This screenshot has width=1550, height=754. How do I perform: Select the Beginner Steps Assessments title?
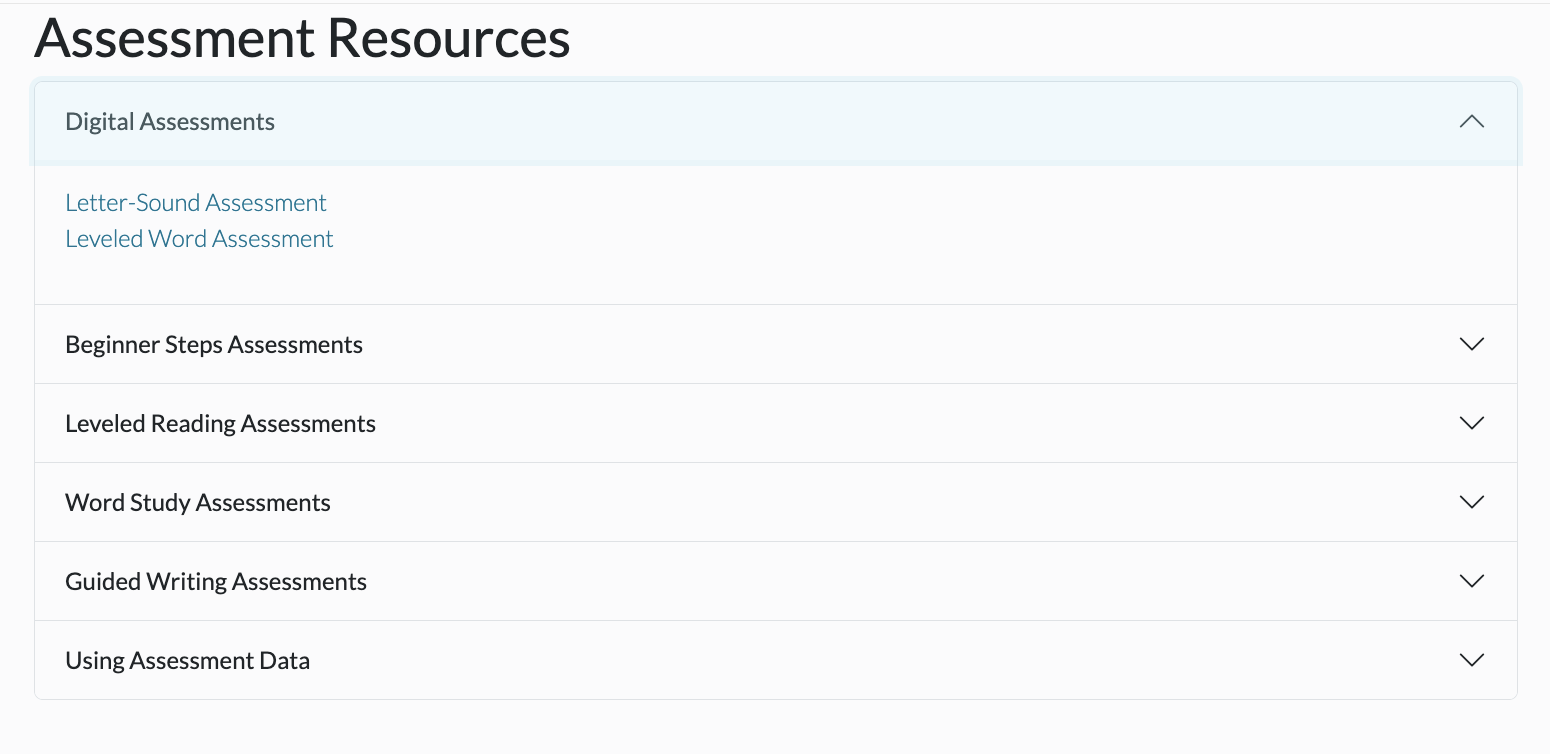214,345
